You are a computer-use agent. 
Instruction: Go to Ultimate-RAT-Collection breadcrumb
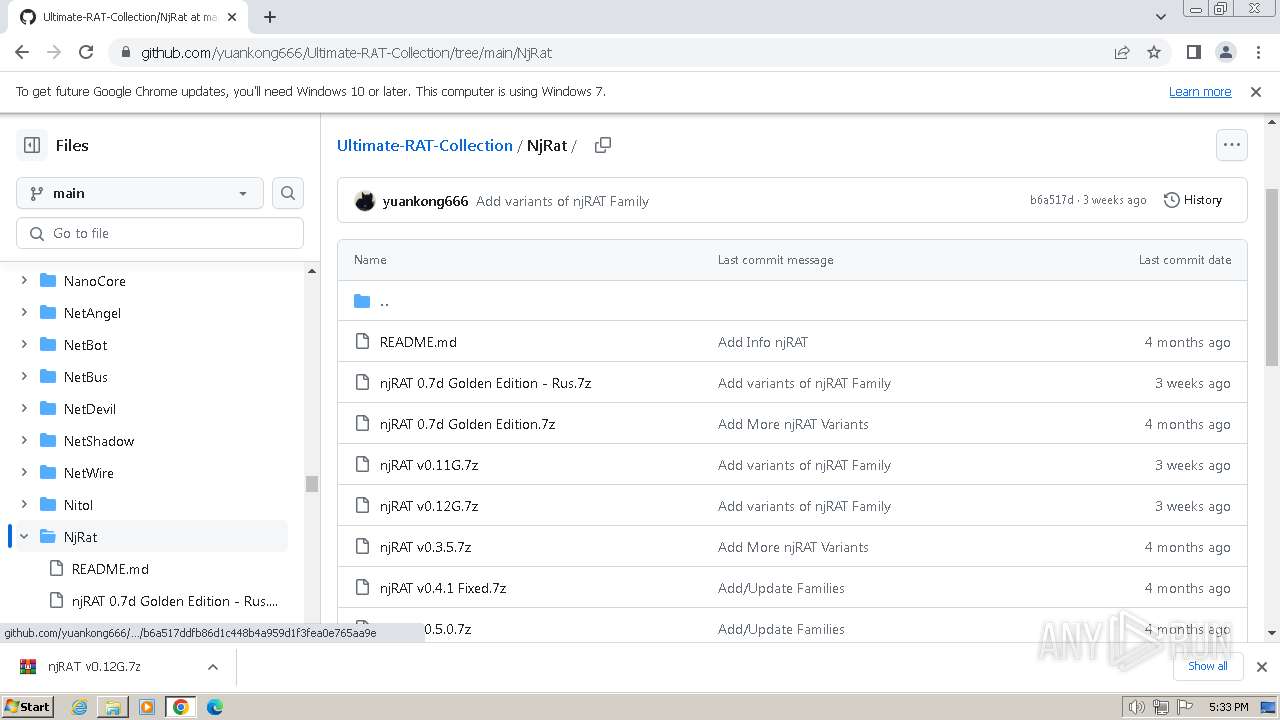click(424, 145)
